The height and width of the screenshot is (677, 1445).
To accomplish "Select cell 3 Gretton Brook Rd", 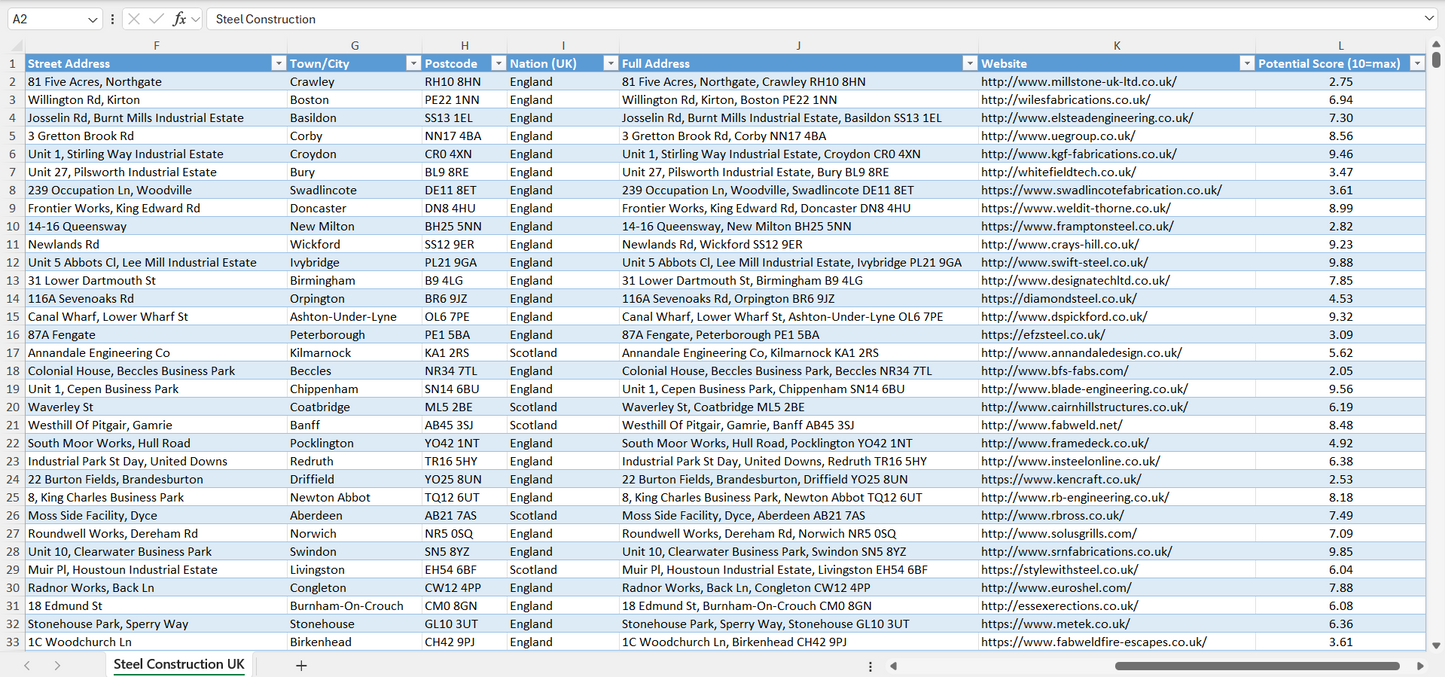I will point(156,136).
